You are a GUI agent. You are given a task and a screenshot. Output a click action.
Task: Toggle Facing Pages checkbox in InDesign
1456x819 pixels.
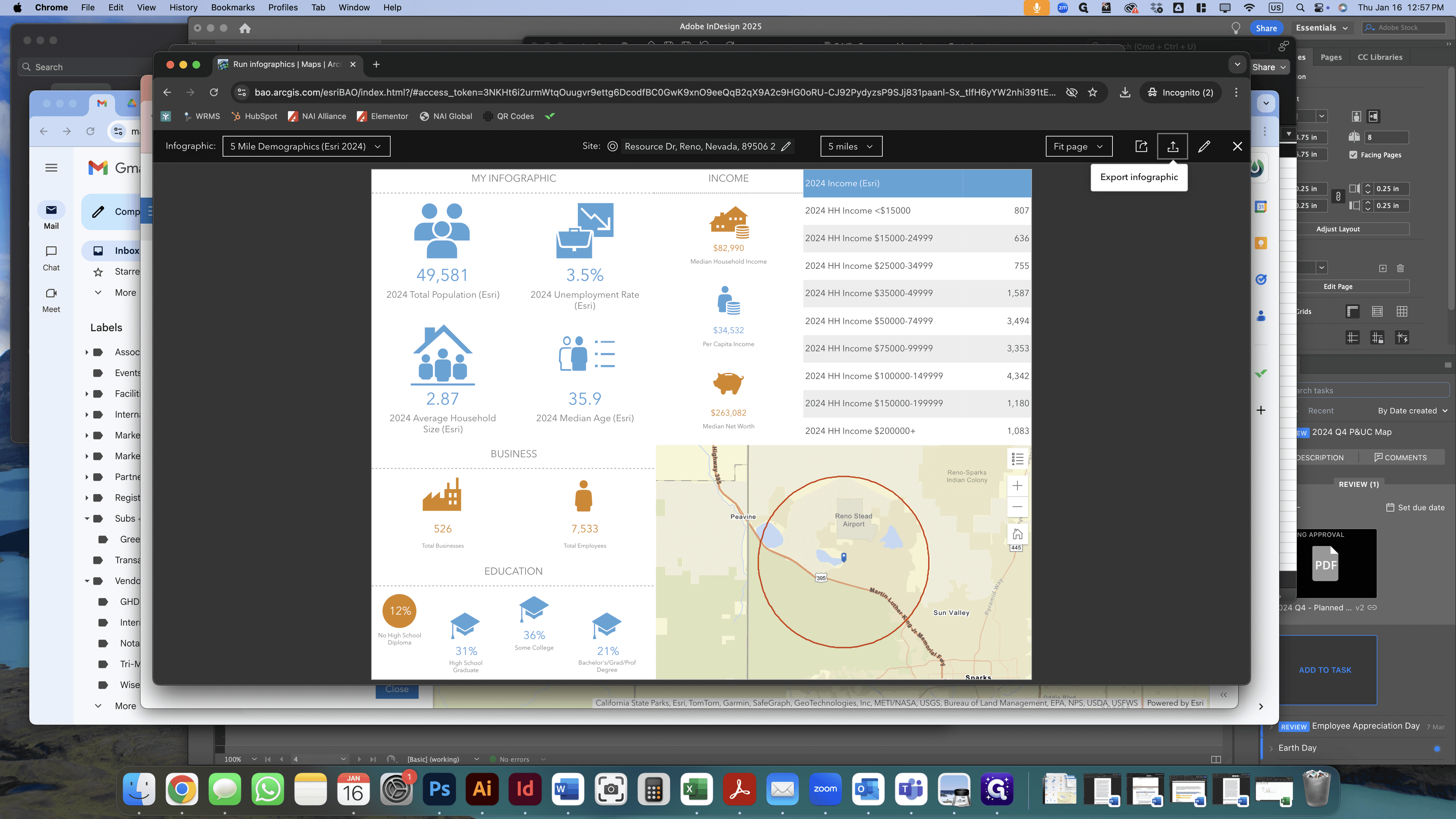pos(1353,154)
